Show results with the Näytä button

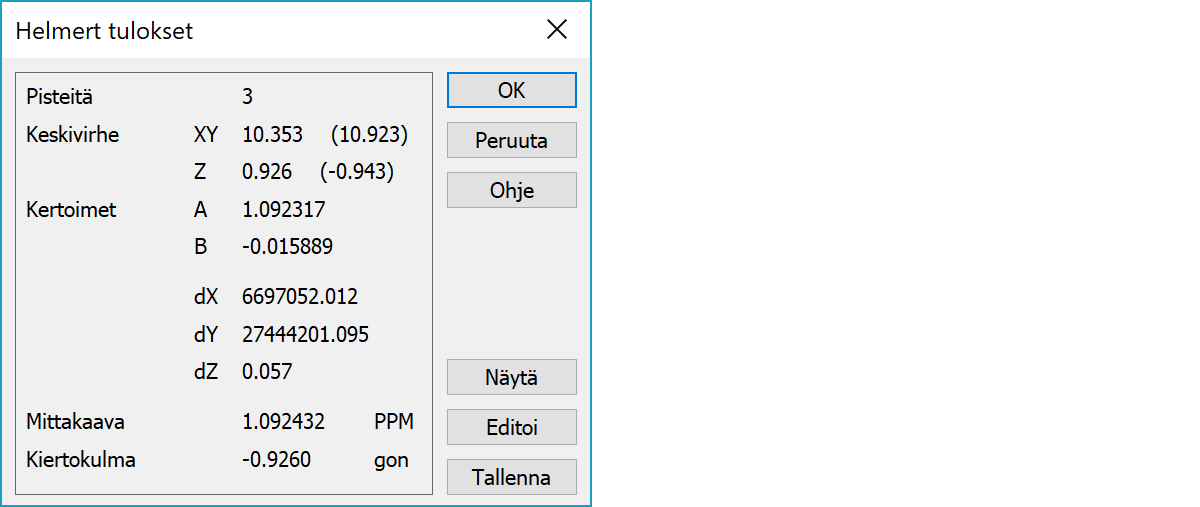[x=511, y=378]
